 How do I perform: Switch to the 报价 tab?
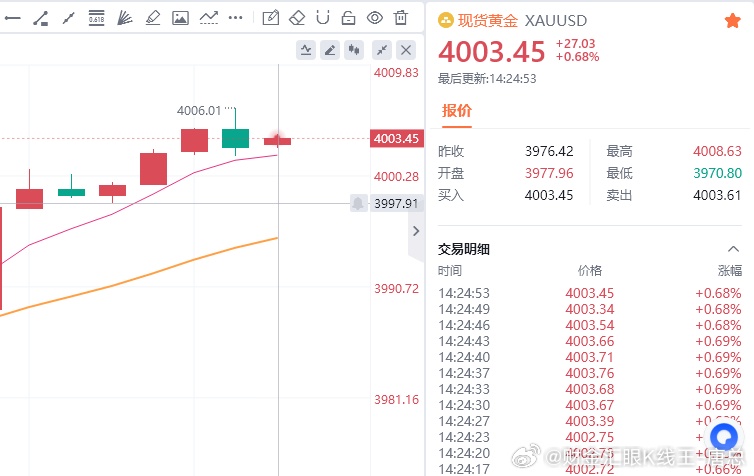tap(456, 111)
